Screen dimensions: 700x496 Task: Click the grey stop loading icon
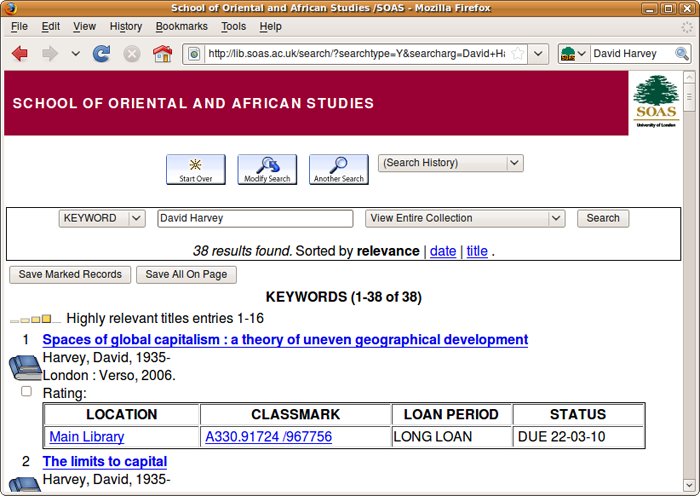132,54
